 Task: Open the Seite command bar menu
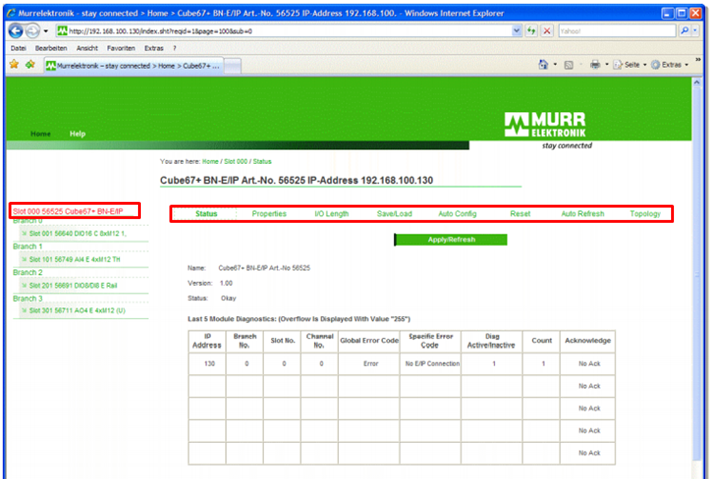[630, 65]
